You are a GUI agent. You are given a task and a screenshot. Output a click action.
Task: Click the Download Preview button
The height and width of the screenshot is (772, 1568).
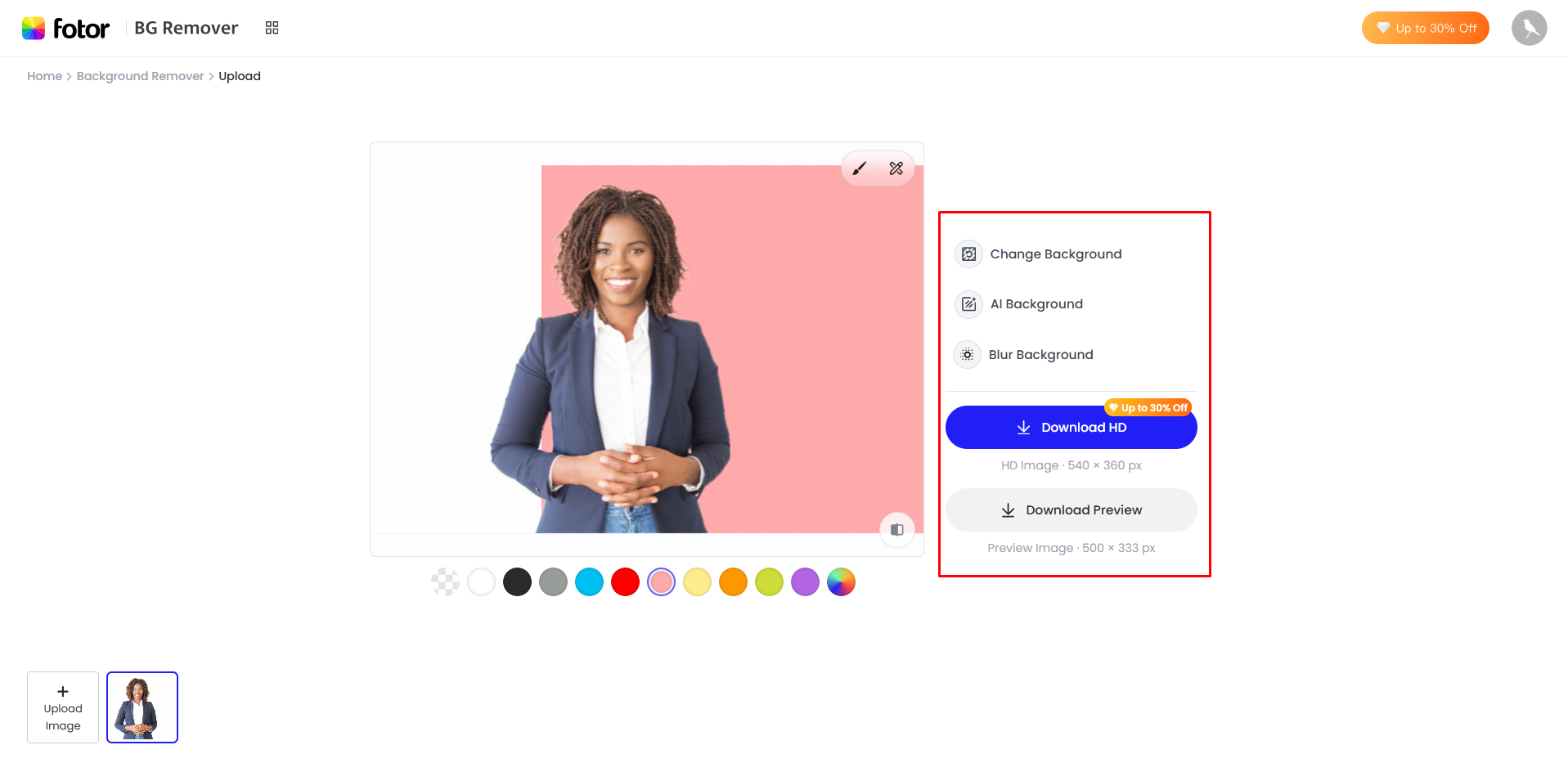point(1072,510)
